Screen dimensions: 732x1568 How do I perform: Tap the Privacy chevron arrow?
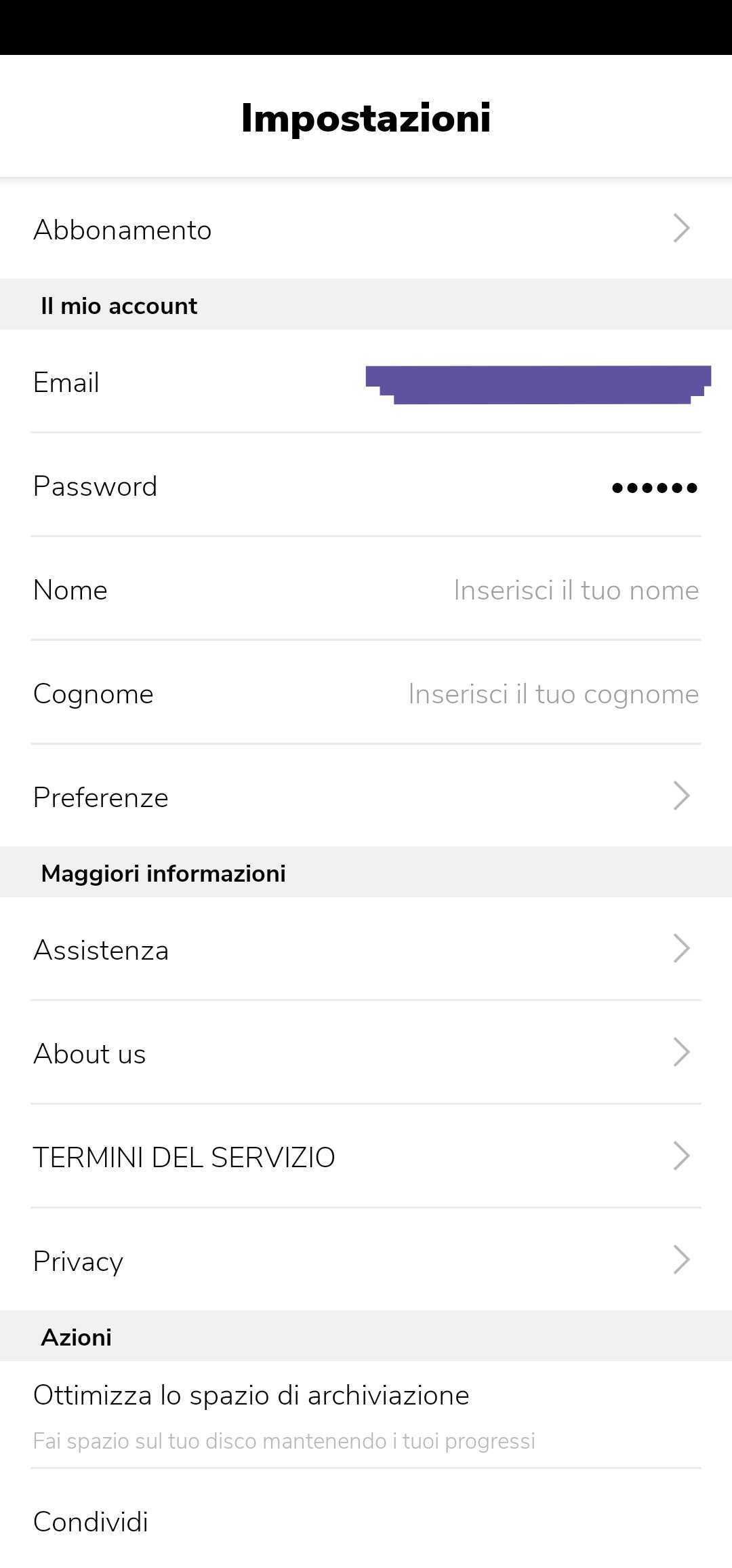click(x=681, y=1259)
